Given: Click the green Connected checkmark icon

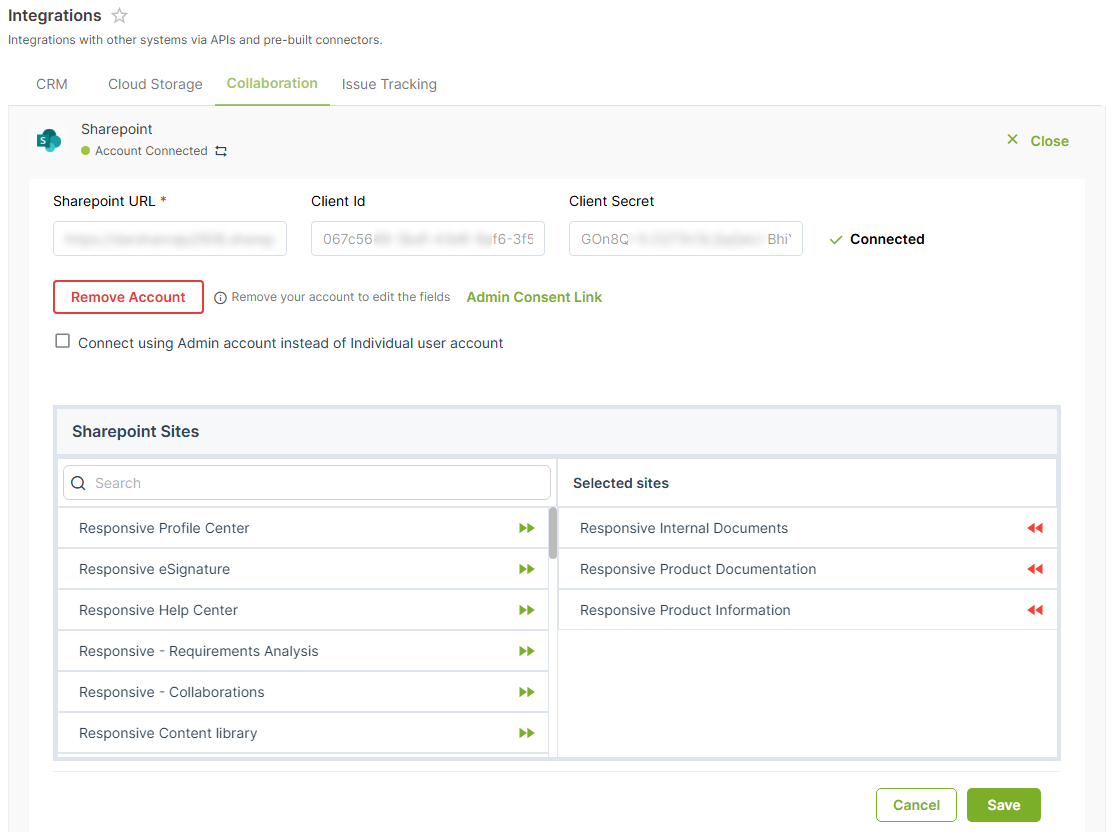Looking at the screenshot, I should click(837, 239).
